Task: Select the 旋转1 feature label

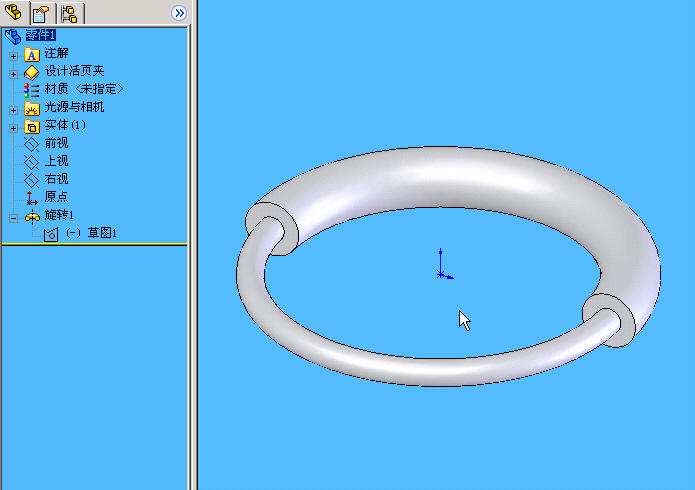Action: pos(59,215)
